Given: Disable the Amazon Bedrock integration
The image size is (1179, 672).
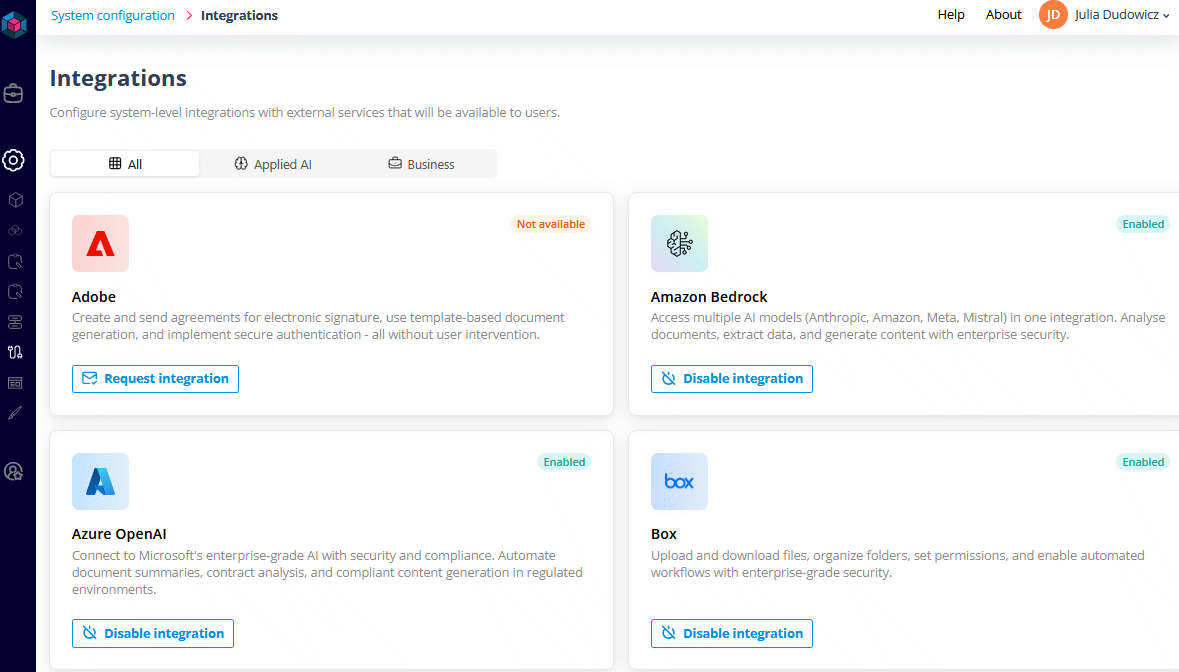Looking at the screenshot, I should coord(731,378).
